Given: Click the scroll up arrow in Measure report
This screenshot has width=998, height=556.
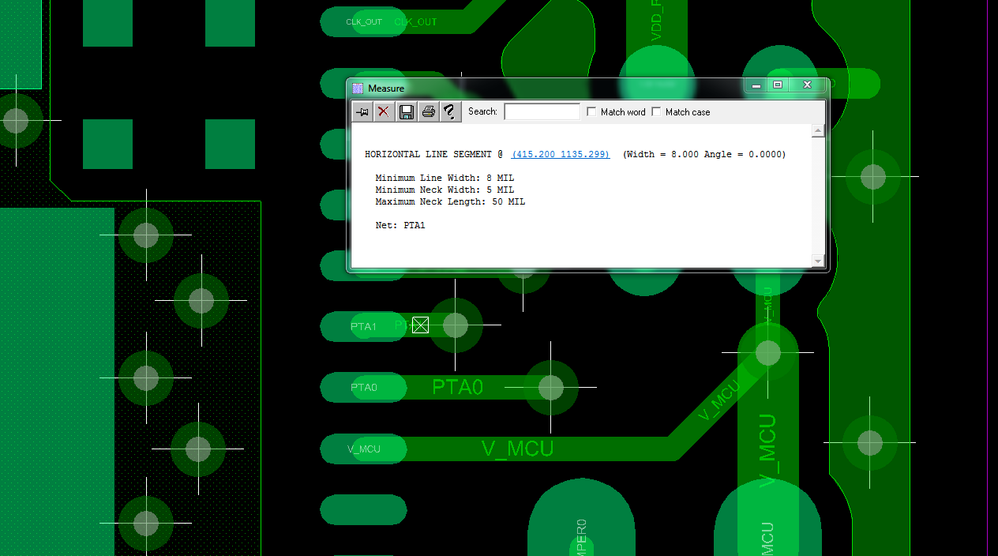Looking at the screenshot, I should (x=818, y=131).
